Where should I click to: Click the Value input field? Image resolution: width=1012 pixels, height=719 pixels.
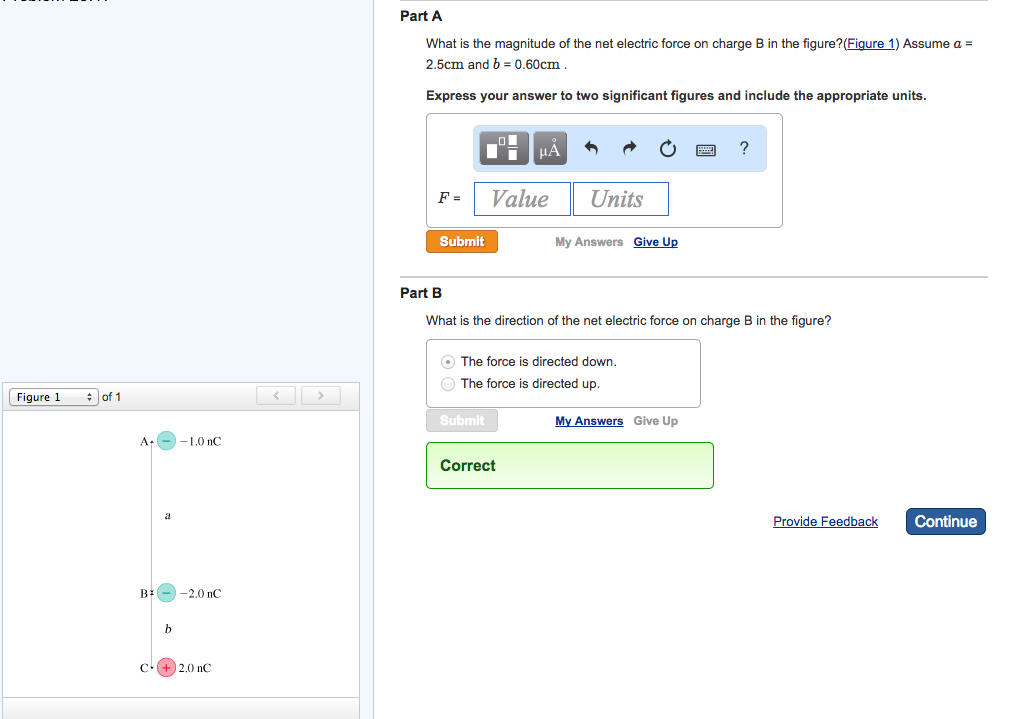tap(521, 199)
